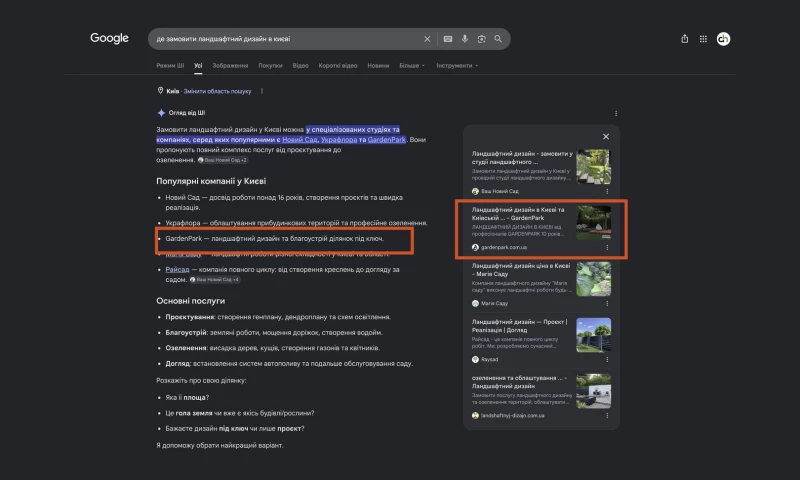The image size is (800, 480).
Task: Open the Ваш Новий Сад garden thumbnail
Action: pos(593,166)
